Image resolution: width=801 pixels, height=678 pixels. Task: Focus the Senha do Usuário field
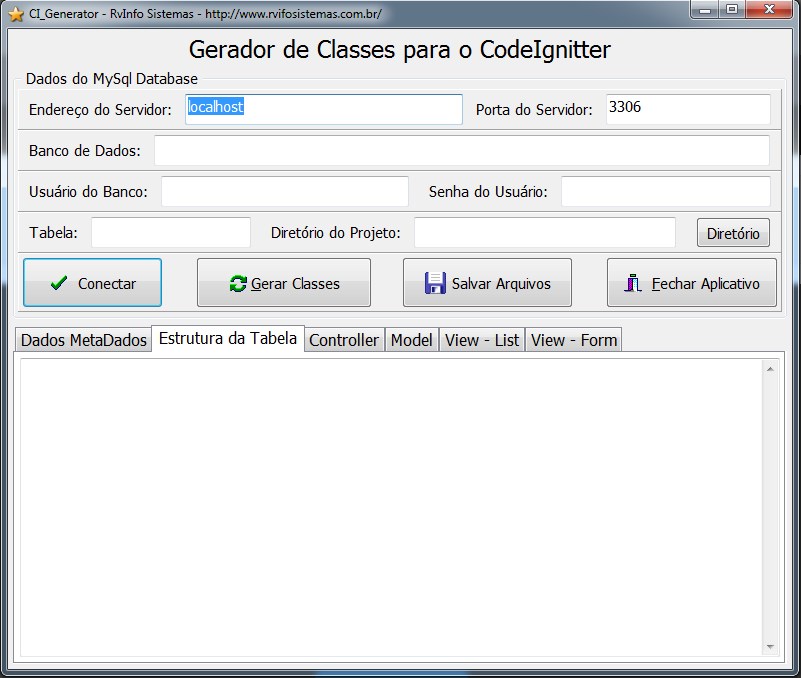665,191
